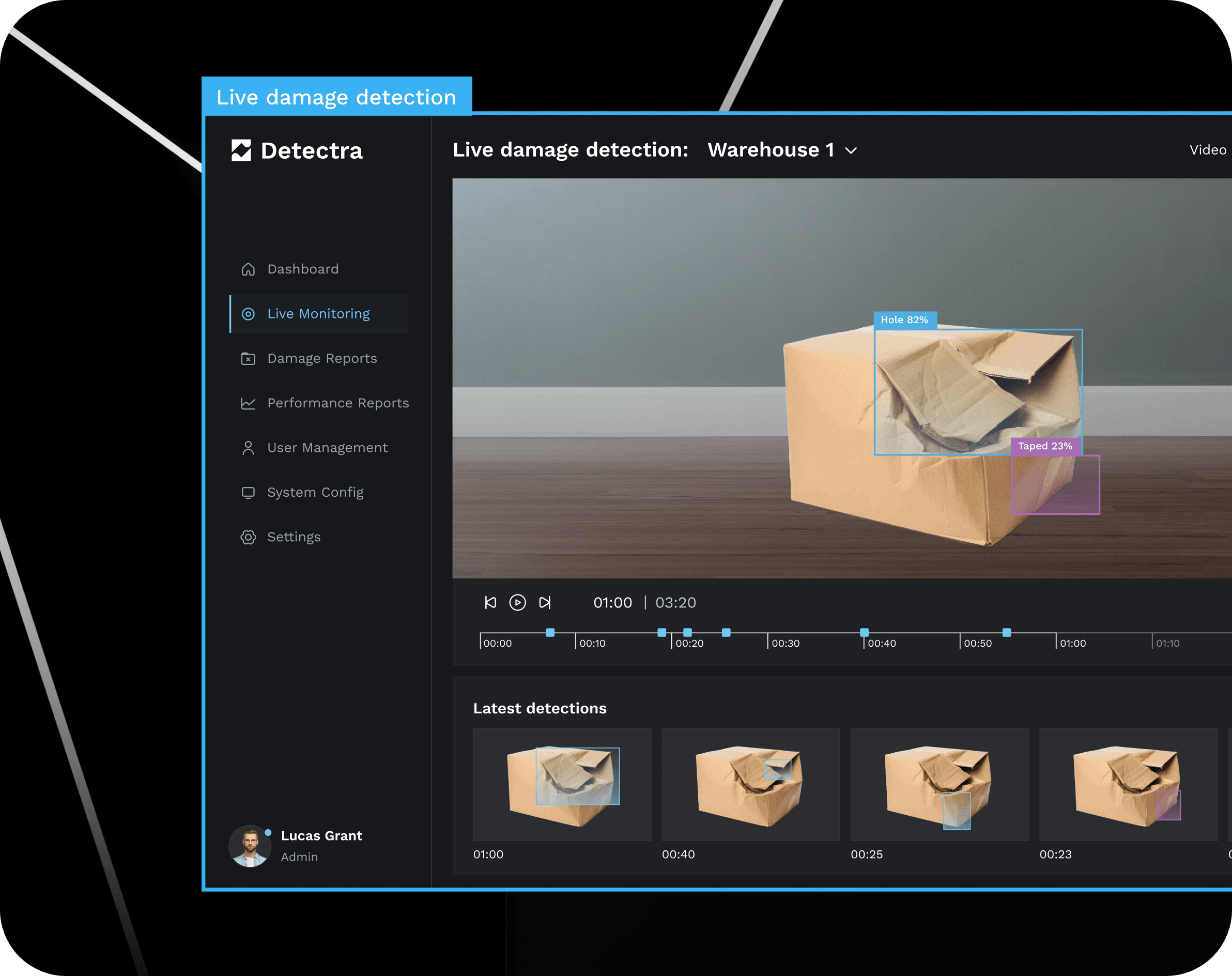Image resolution: width=1232 pixels, height=976 pixels.
Task: Open User Management person icon
Action: pyautogui.click(x=248, y=448)
